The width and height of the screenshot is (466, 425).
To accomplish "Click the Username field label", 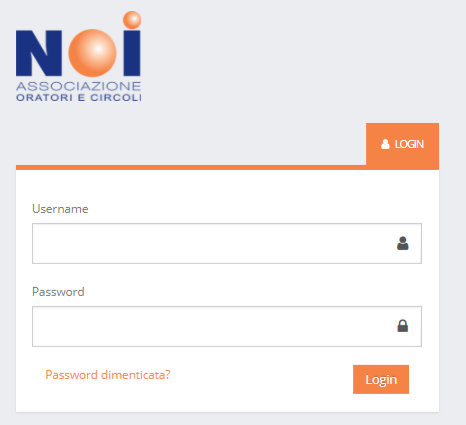I will [60, 209].
